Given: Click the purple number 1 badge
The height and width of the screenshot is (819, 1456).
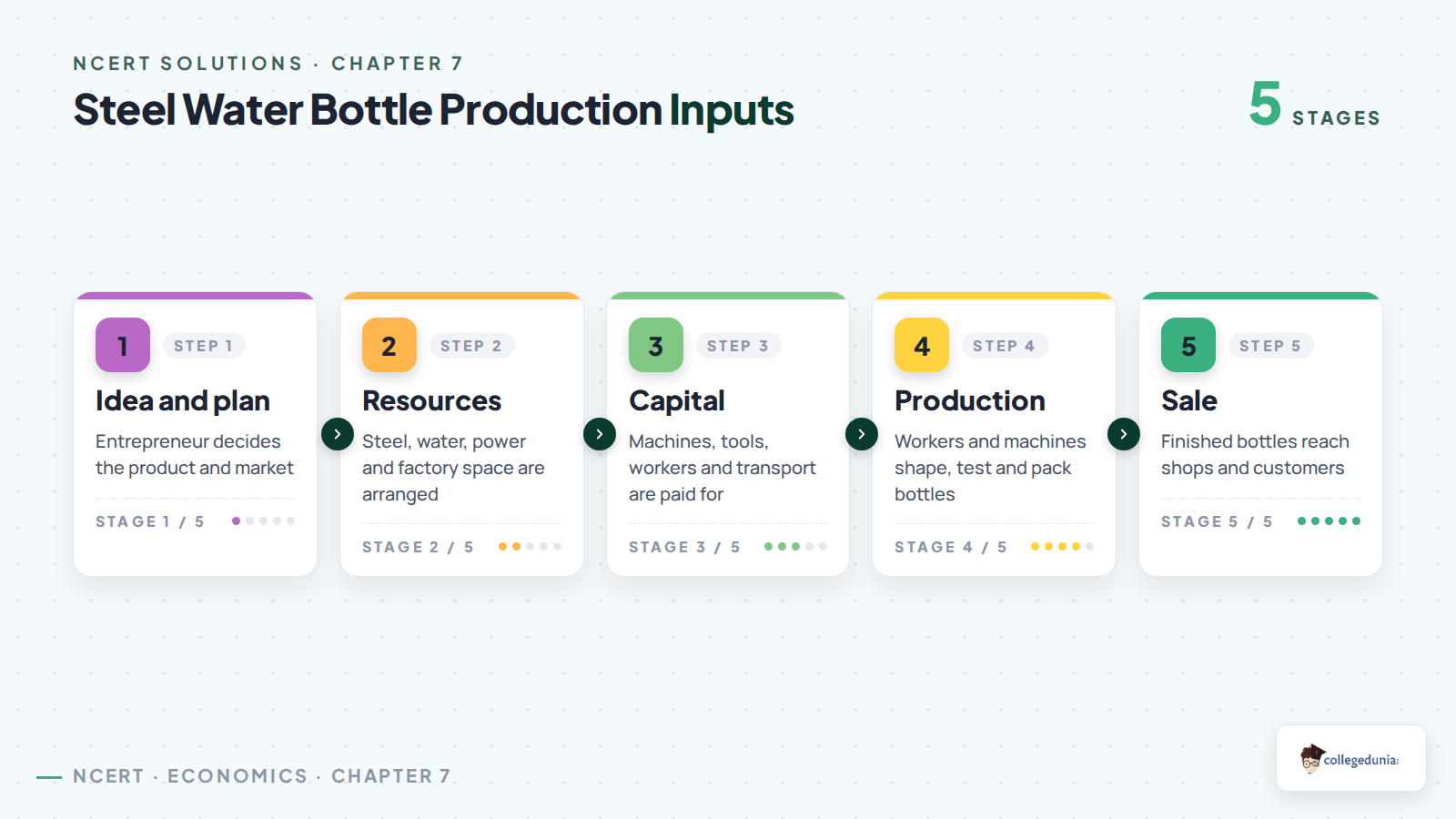Looking at the screenshot, I should click(123, 345).
